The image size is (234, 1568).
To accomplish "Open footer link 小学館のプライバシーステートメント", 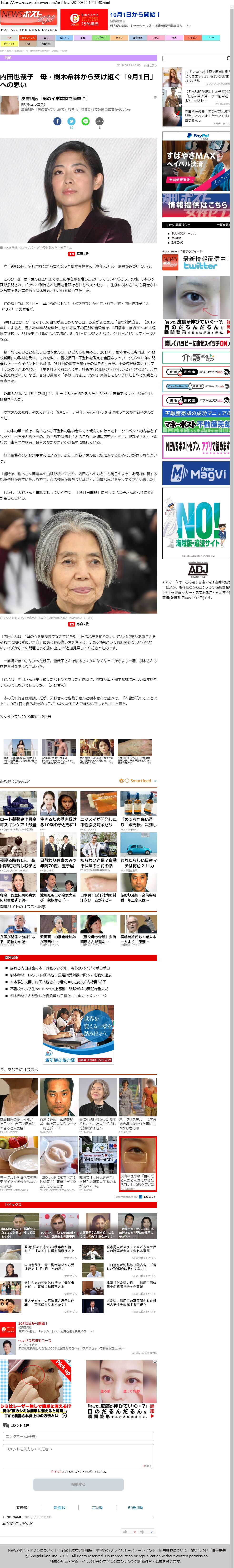I will point(126,1550).
